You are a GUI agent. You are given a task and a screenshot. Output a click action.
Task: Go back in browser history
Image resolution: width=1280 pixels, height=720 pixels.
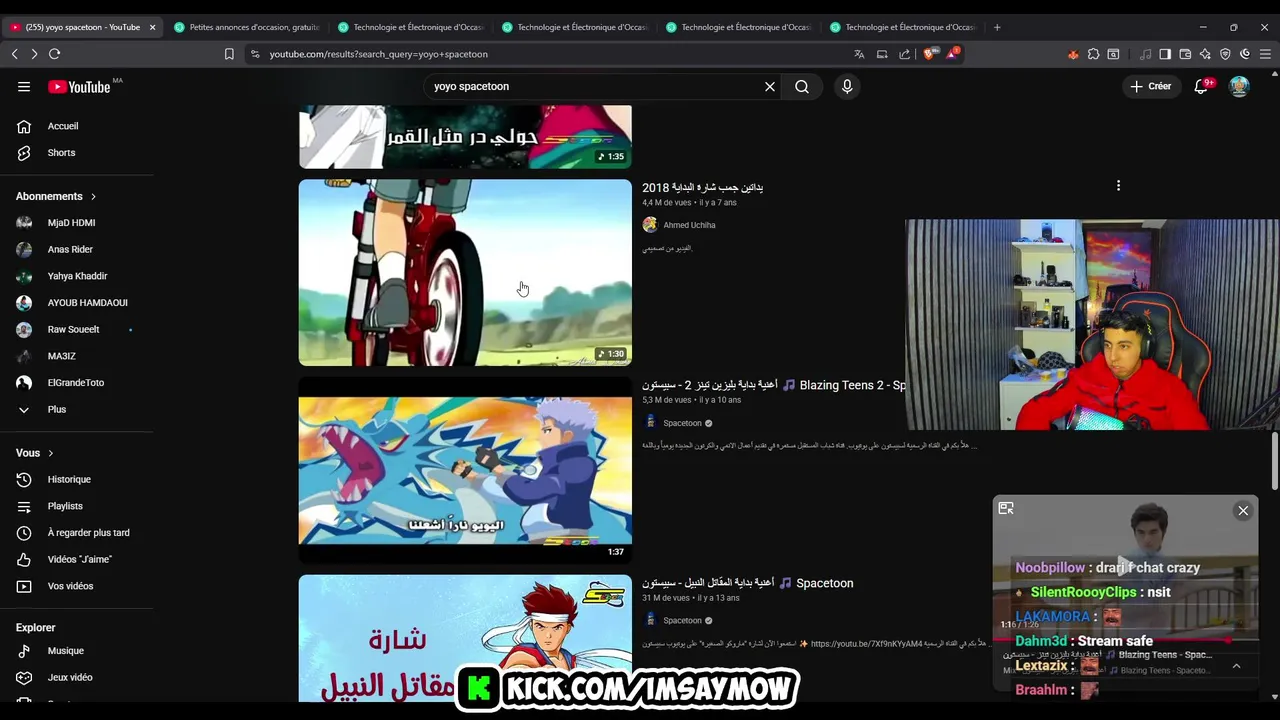coord(15,54)
